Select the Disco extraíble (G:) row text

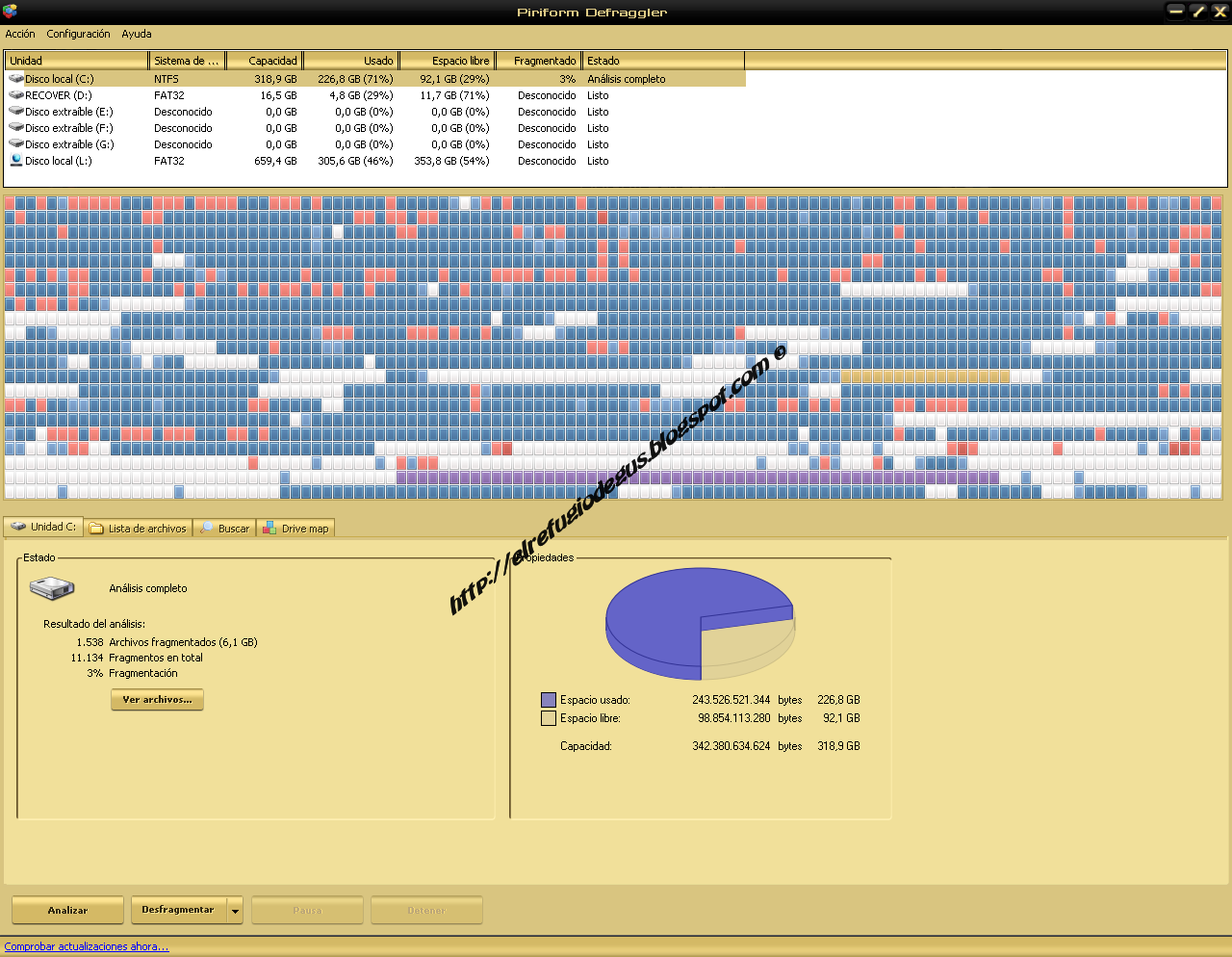pos(69,144)
